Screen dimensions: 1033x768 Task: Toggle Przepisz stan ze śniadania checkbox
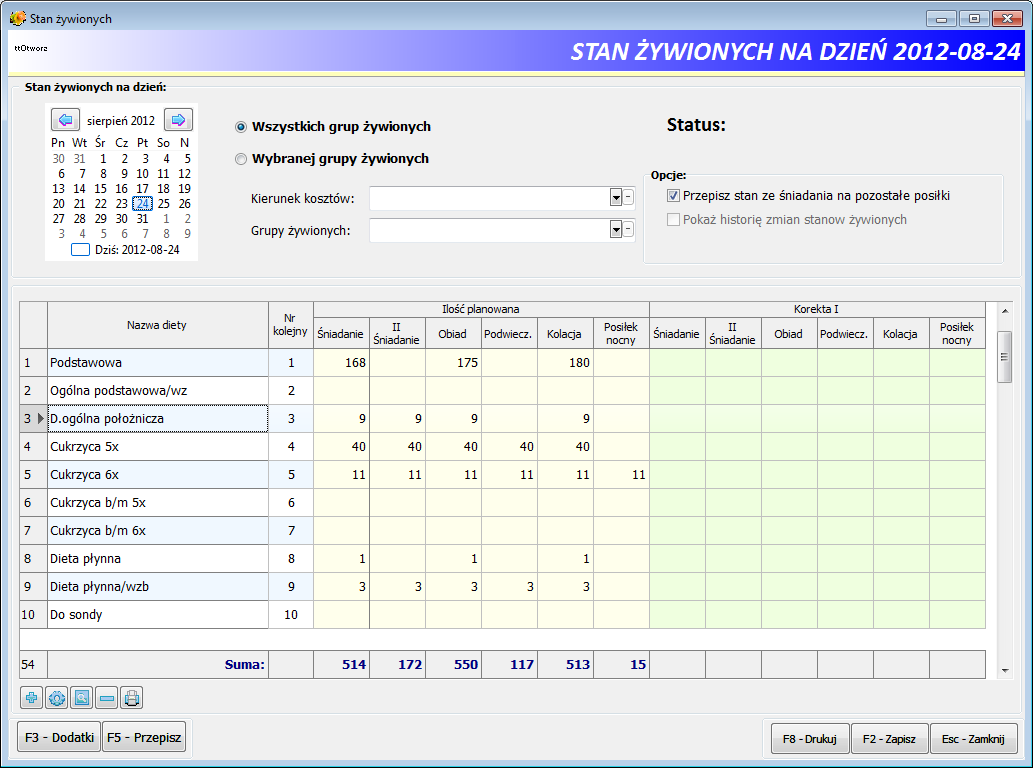673,196
